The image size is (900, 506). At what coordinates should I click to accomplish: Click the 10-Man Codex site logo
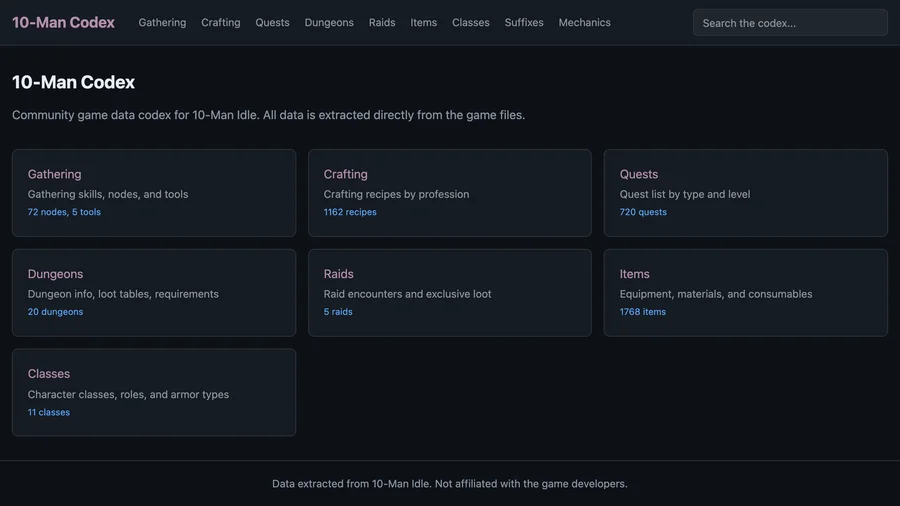63,22
